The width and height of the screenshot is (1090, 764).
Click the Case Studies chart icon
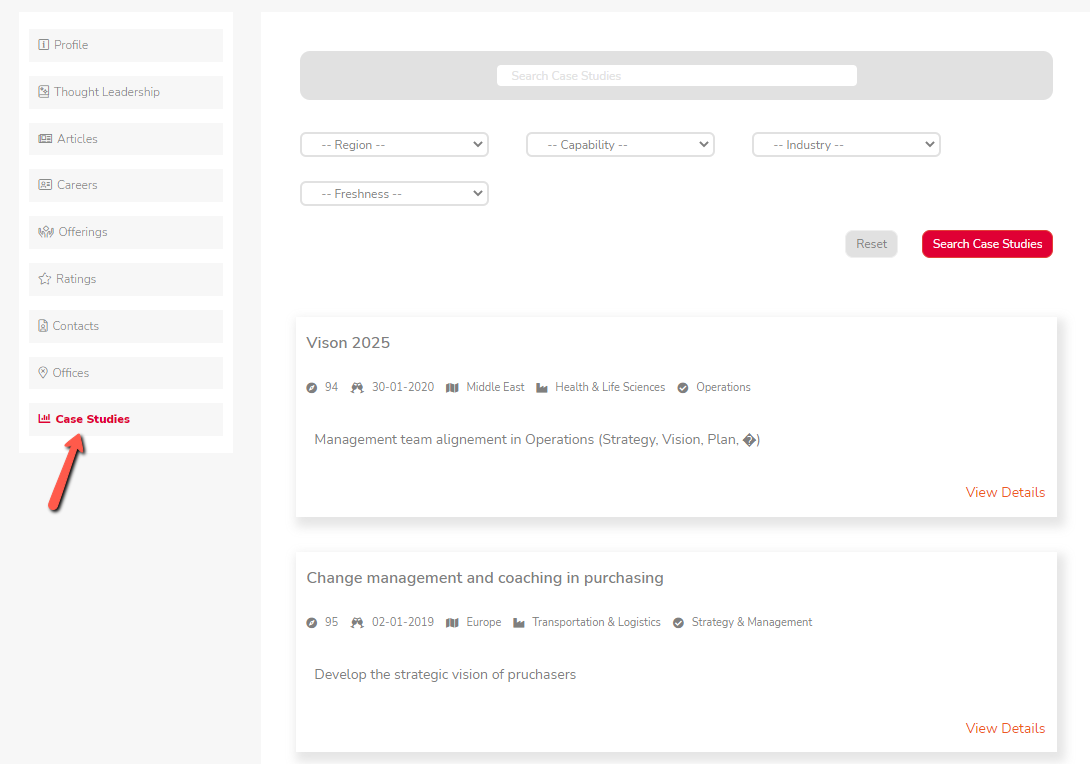(x=44, y=418)
